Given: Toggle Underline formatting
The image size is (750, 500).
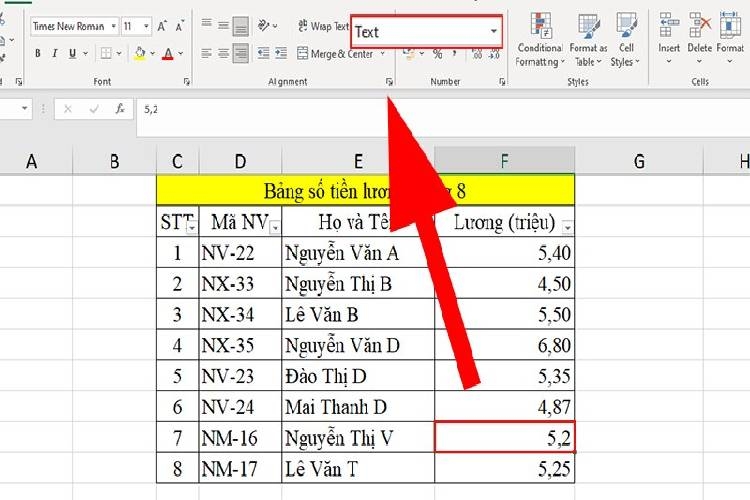Looking at the screenshot, I should pyautogui.click(x=72, y=54).
